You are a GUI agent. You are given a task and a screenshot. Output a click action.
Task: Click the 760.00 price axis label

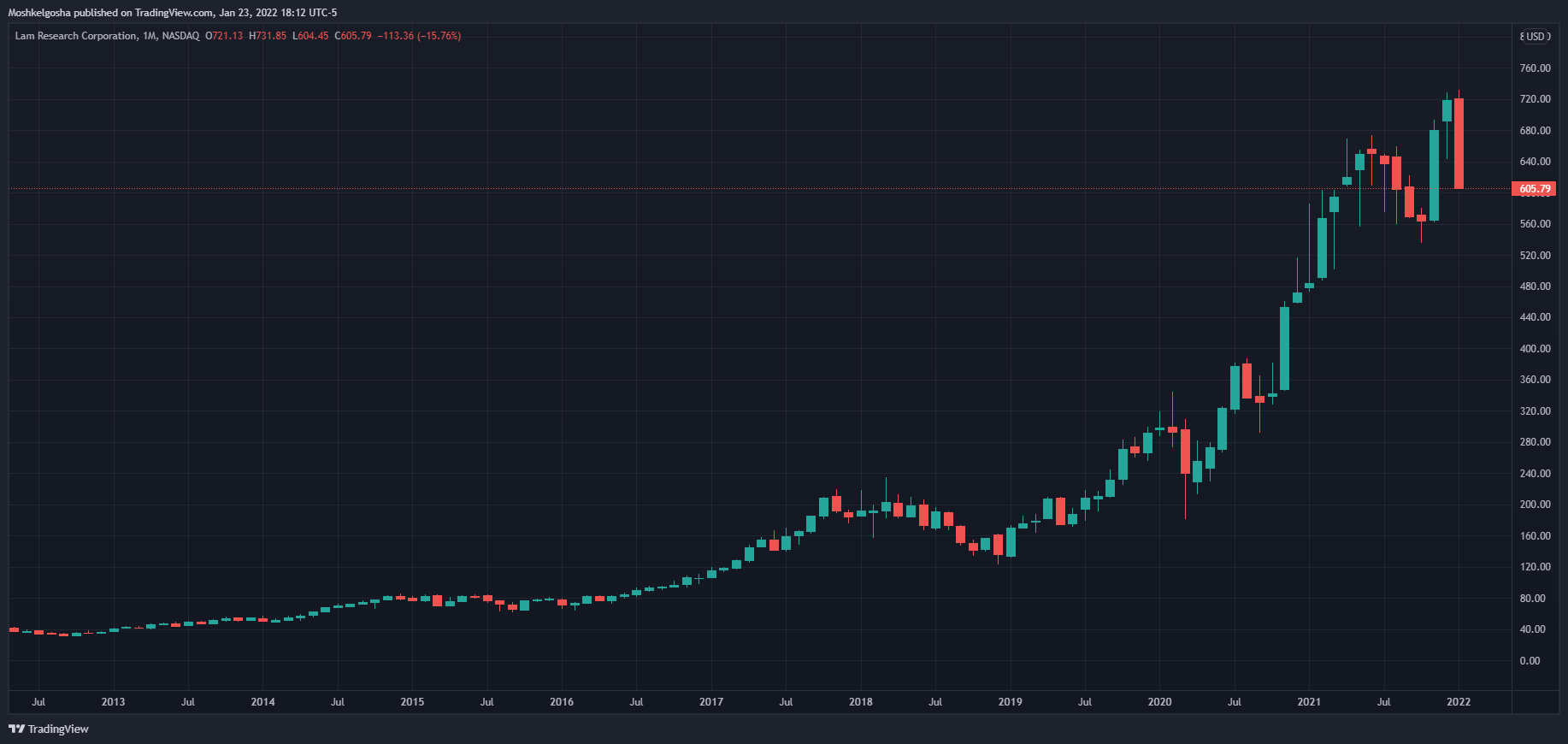pos(1535,68)
